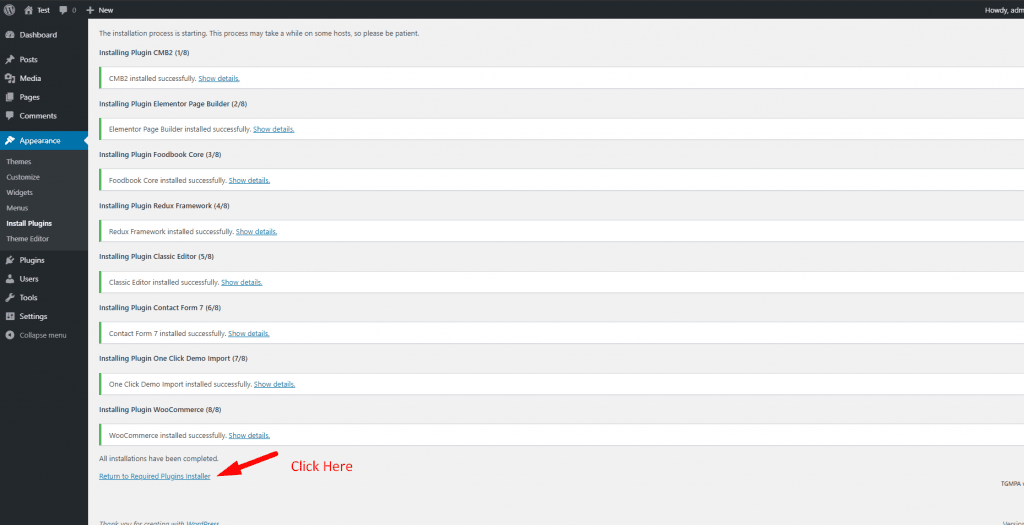Click the Dashboard gauge icon

coord(9,35)
